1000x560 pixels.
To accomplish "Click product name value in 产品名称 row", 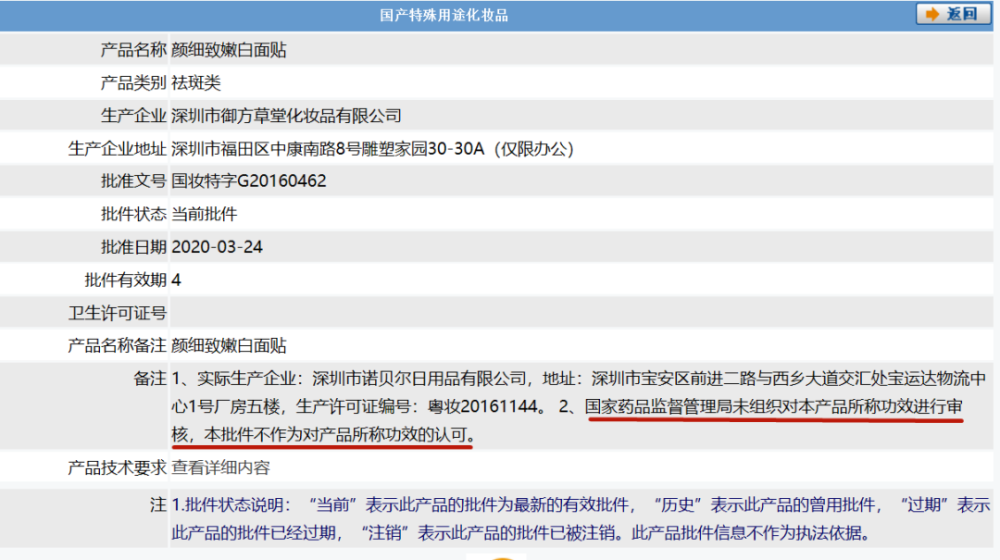I will 229,50.
